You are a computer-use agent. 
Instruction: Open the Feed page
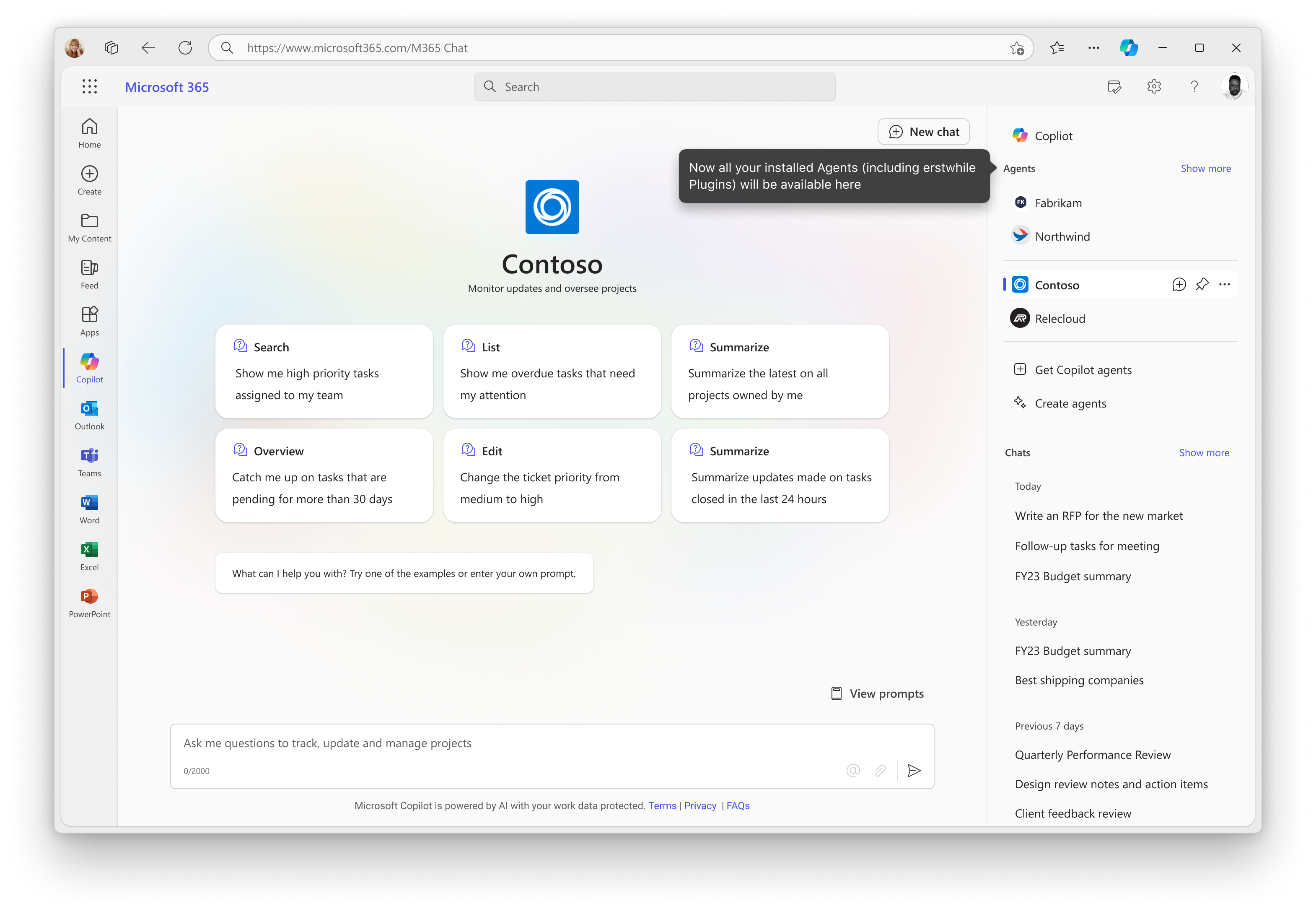pos(89,274)
